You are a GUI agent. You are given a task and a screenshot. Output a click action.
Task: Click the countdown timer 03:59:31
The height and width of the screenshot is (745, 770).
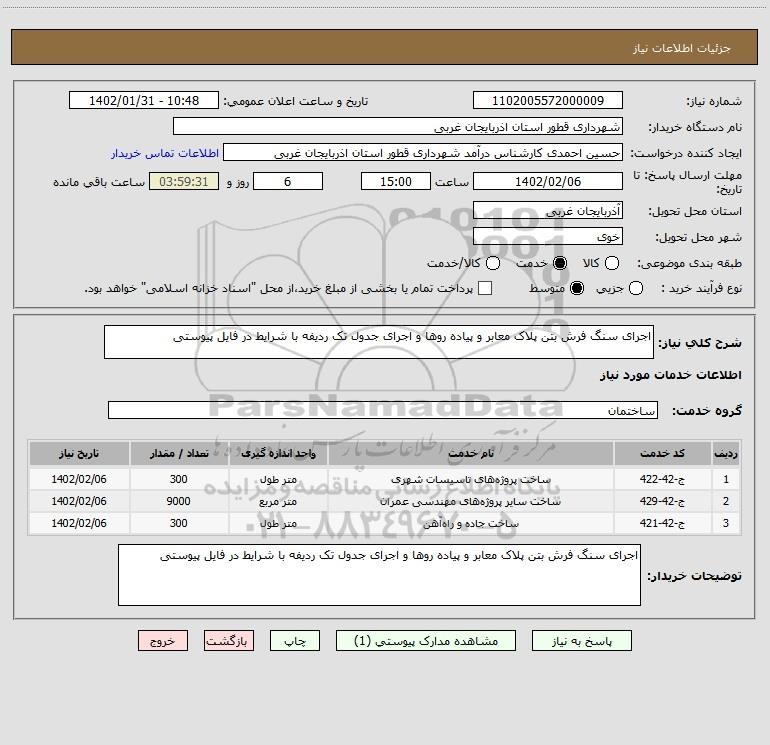(184, 181)
